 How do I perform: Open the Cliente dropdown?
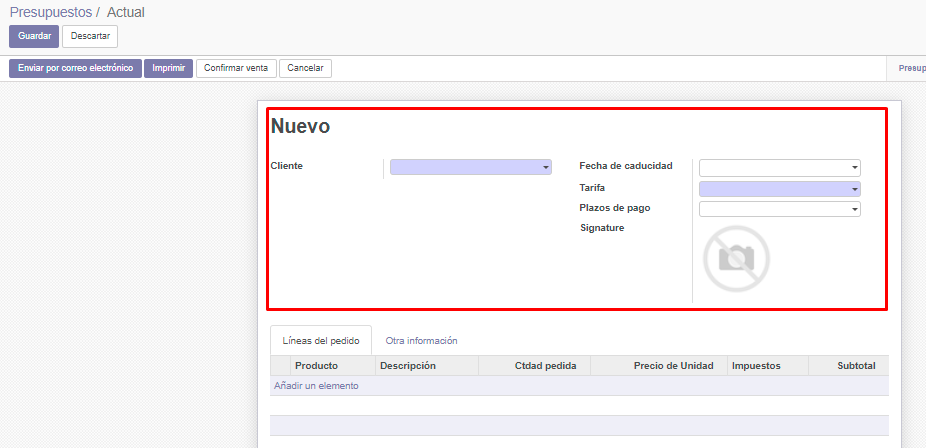point(470,167)
